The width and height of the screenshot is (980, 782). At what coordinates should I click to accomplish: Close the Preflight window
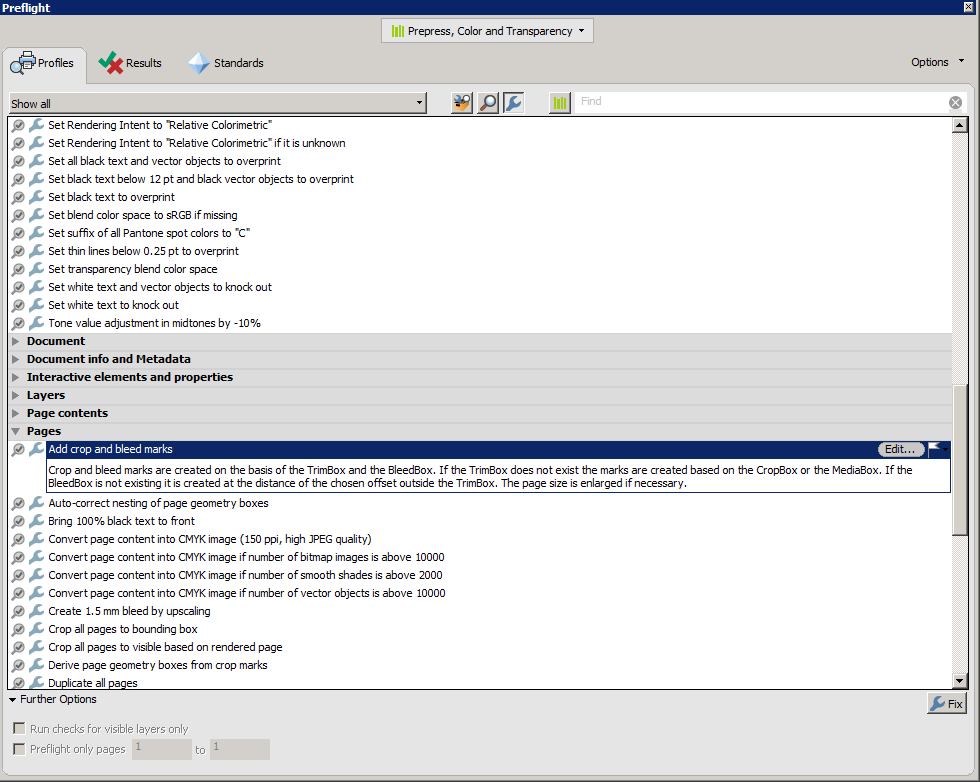tap(969, 7)
